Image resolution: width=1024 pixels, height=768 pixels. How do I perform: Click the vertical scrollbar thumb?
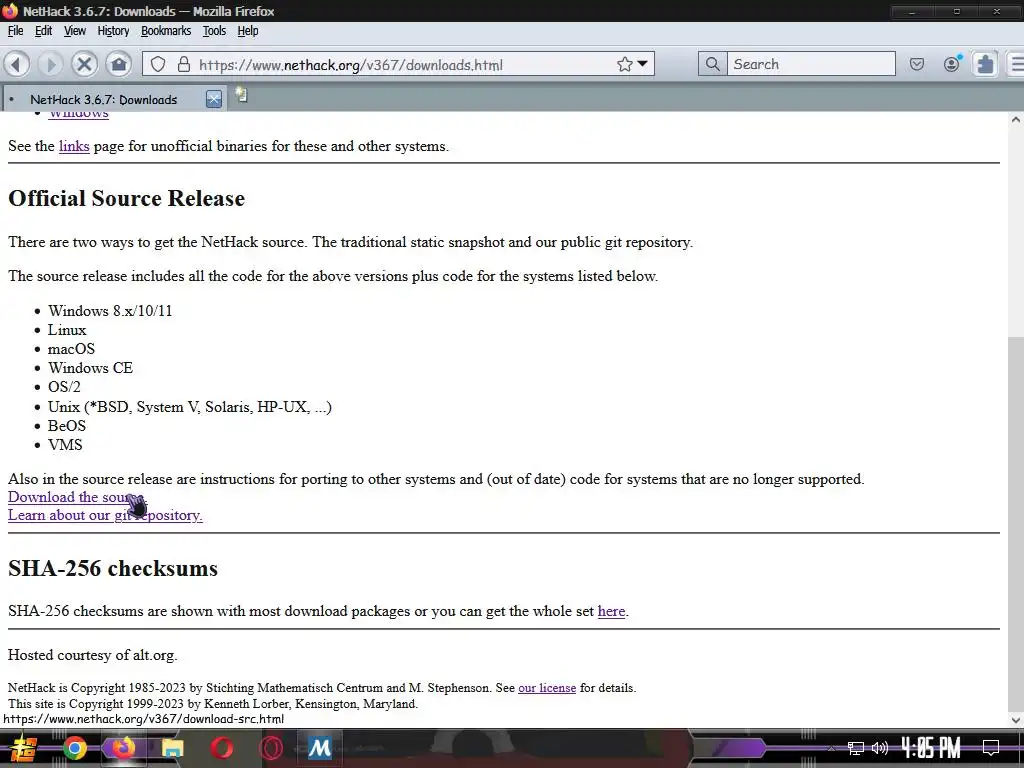point(1016,522)
